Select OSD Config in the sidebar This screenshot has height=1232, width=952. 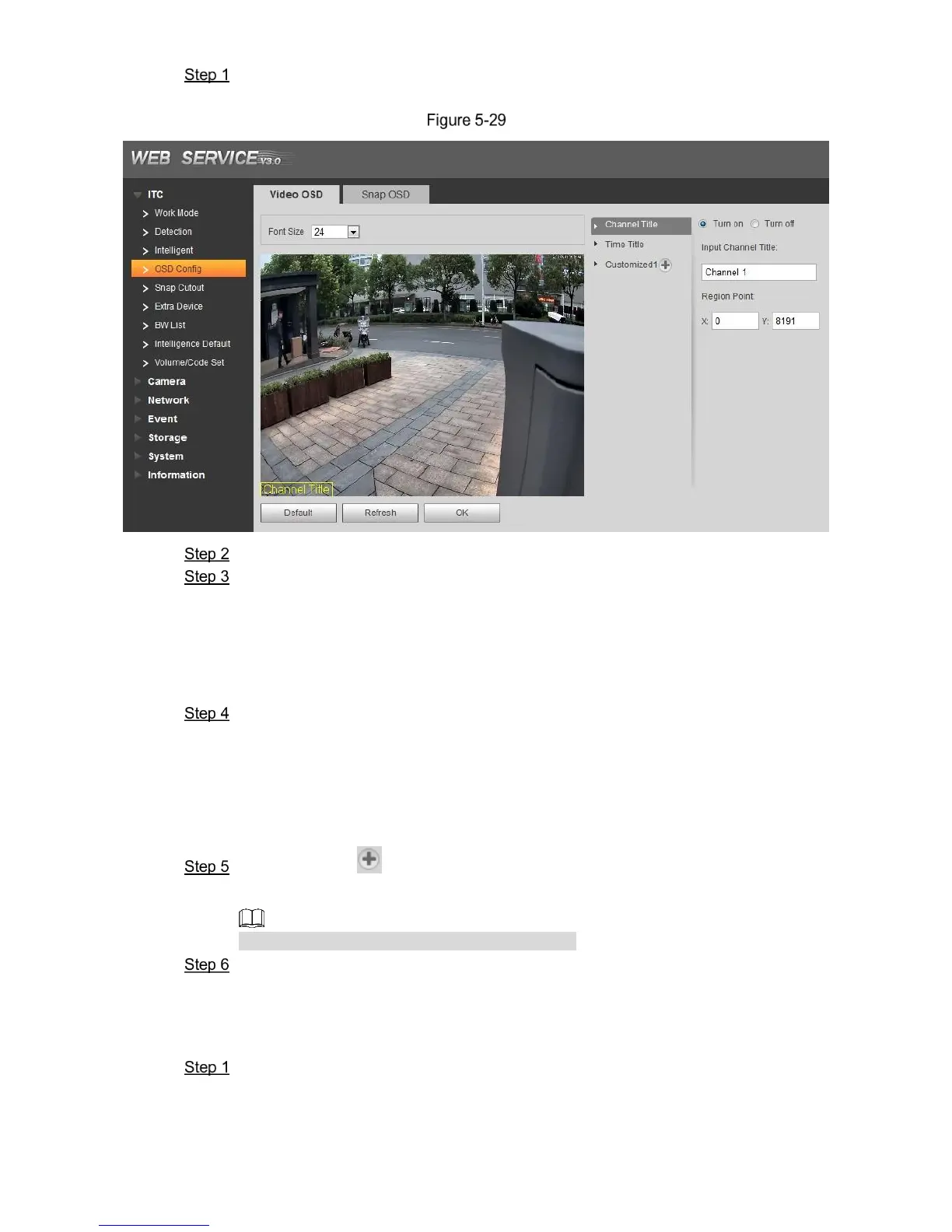point(189,268)
